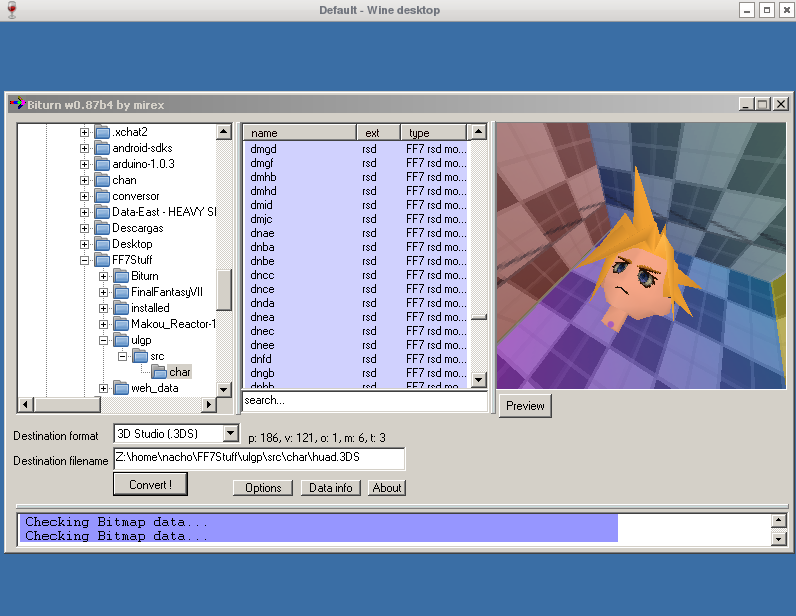Viewport: 796px width, 616px height.
Task: Click the Makou_Reactor folder icon
Action: (122, 324)
